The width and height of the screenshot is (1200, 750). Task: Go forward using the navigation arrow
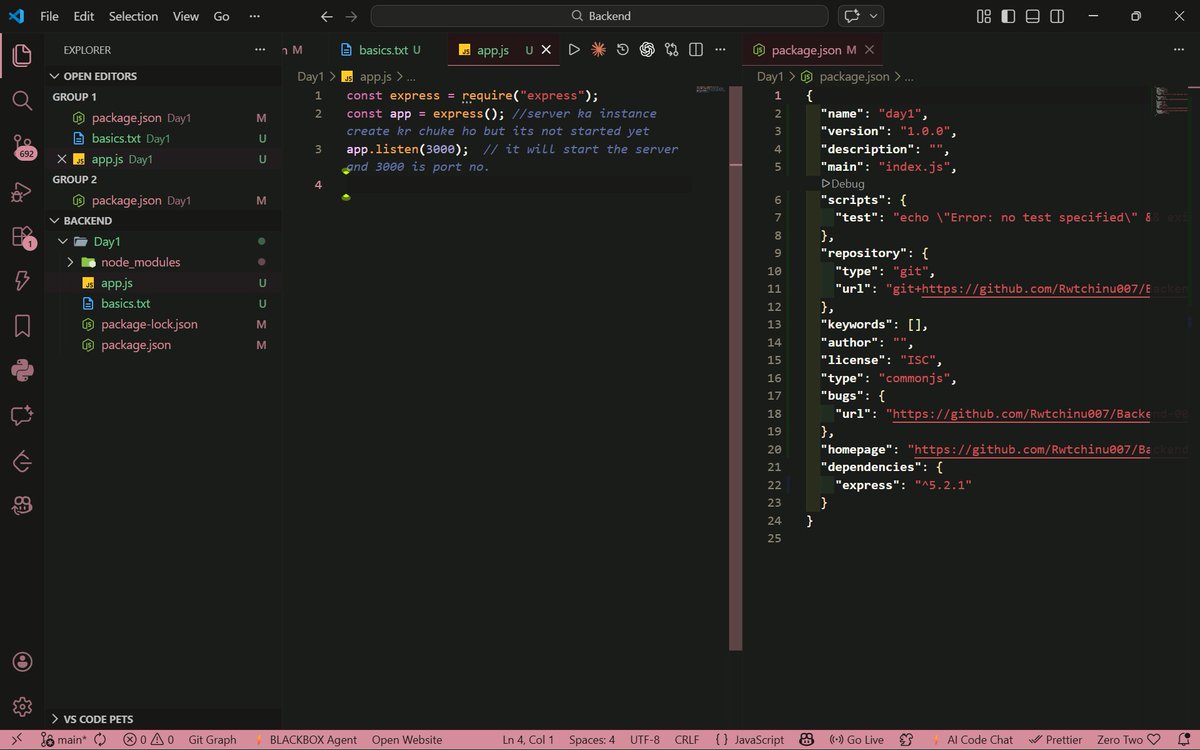[x=351, y=16]
